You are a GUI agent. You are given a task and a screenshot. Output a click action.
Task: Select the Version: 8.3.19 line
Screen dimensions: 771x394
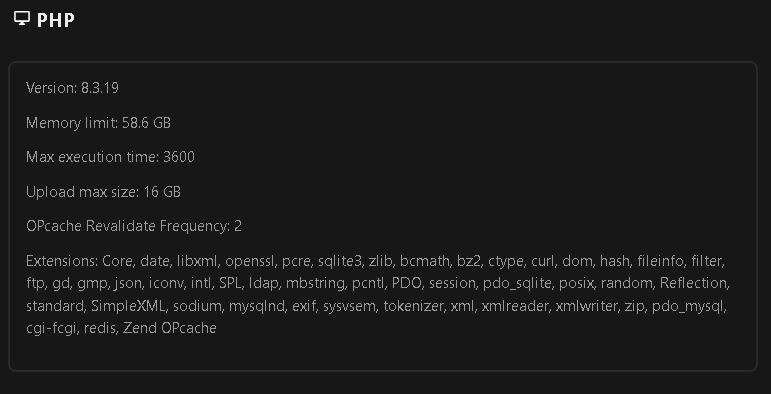[72, 88]
